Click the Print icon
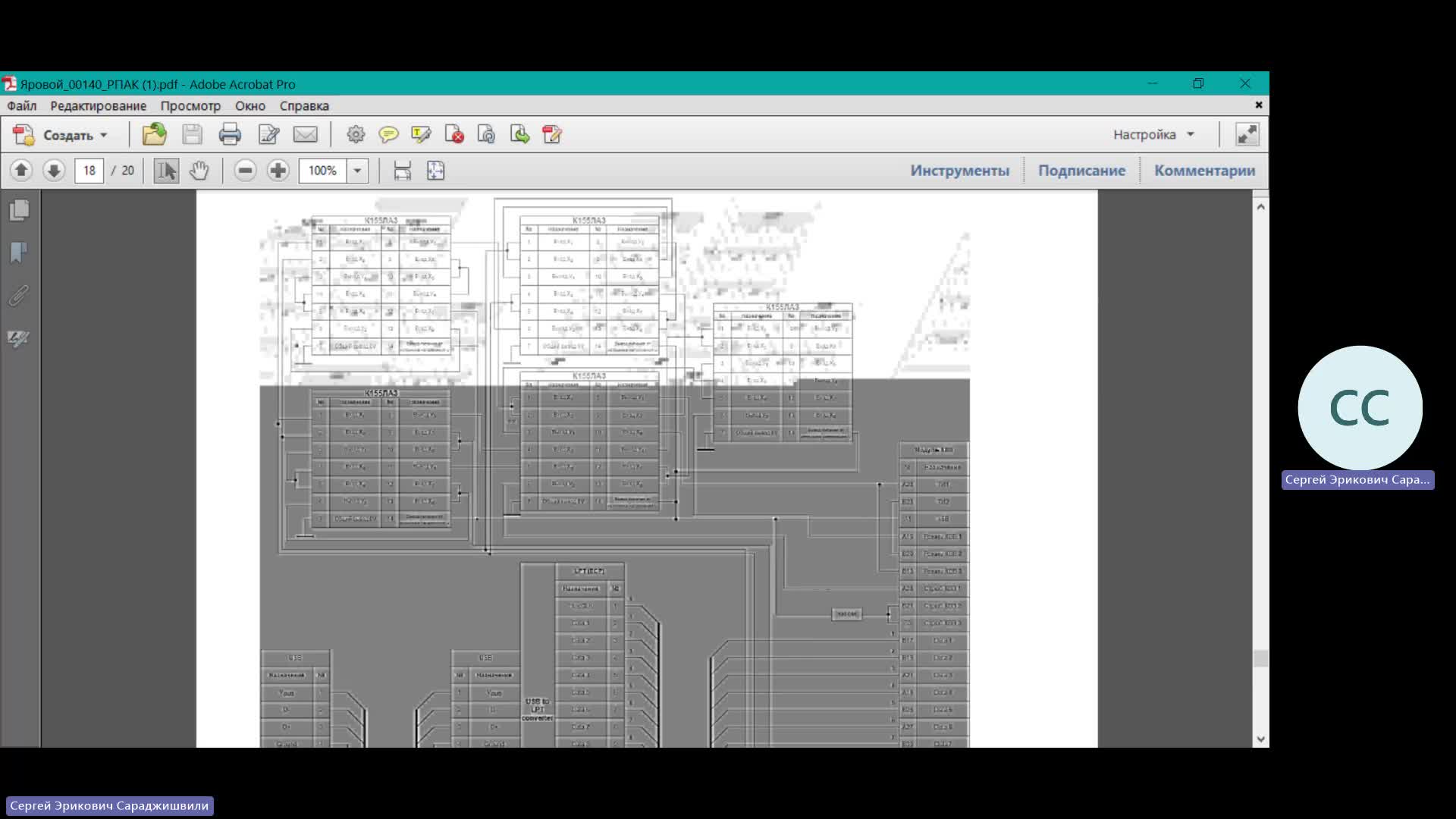 click(230, 134)
